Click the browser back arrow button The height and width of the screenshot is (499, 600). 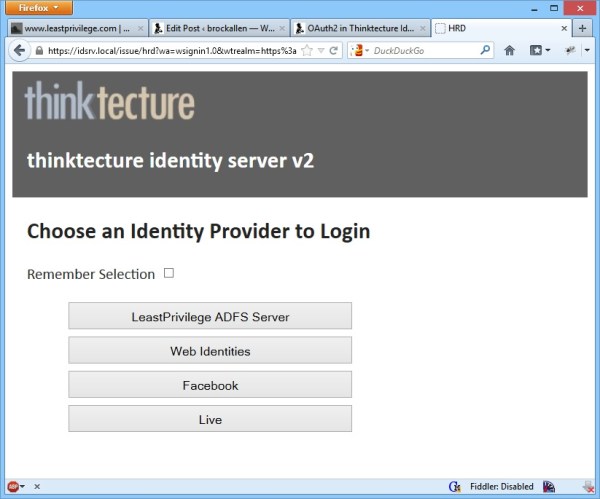click(19, 49)
